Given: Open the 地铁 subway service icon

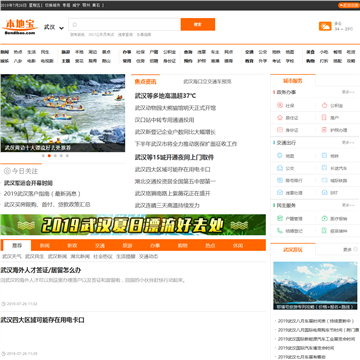Looking at the screenshot, I should 324,156.
